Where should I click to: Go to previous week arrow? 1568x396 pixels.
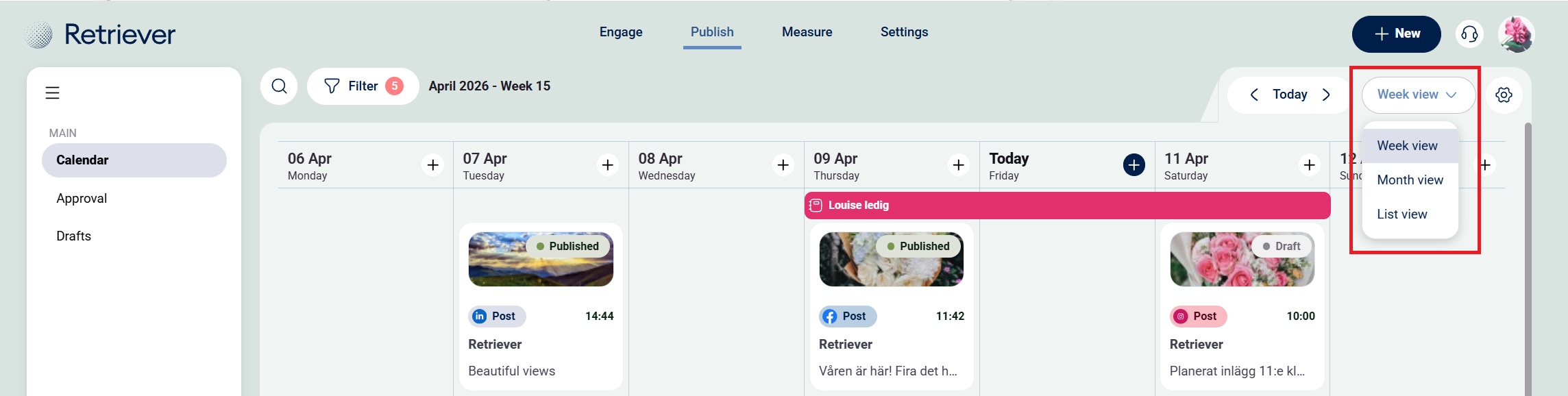1254,95
